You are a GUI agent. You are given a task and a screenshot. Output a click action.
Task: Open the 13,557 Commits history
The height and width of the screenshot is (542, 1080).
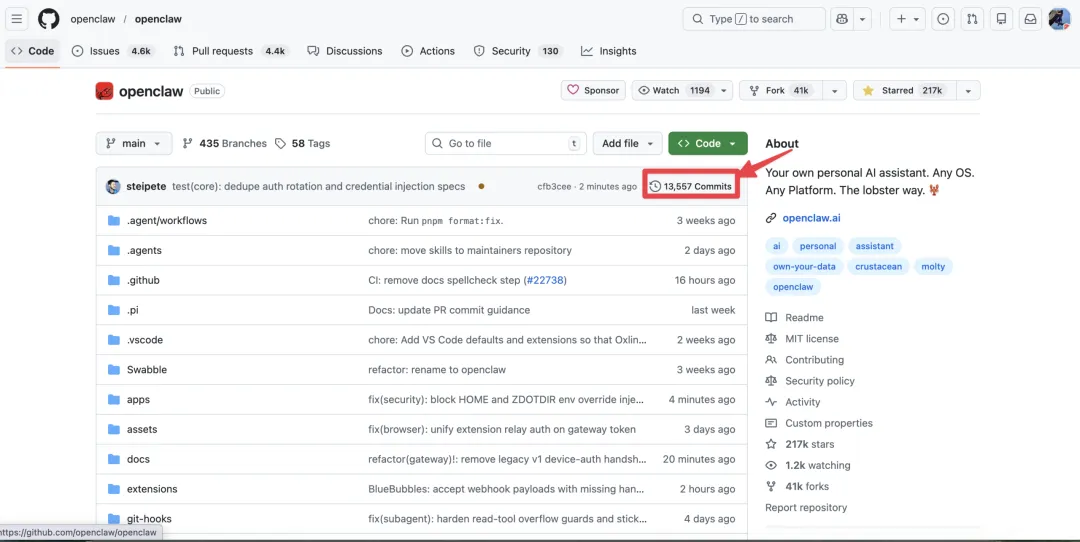[690, 187]
